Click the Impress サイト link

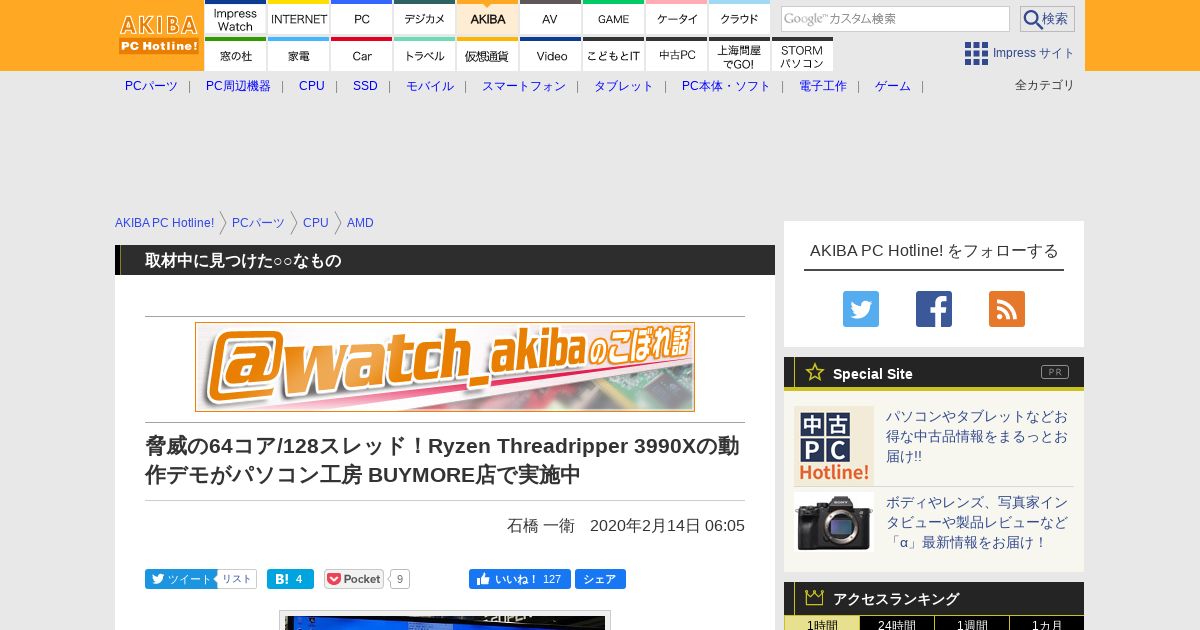pyautogui.click(x=1034, y=53)
